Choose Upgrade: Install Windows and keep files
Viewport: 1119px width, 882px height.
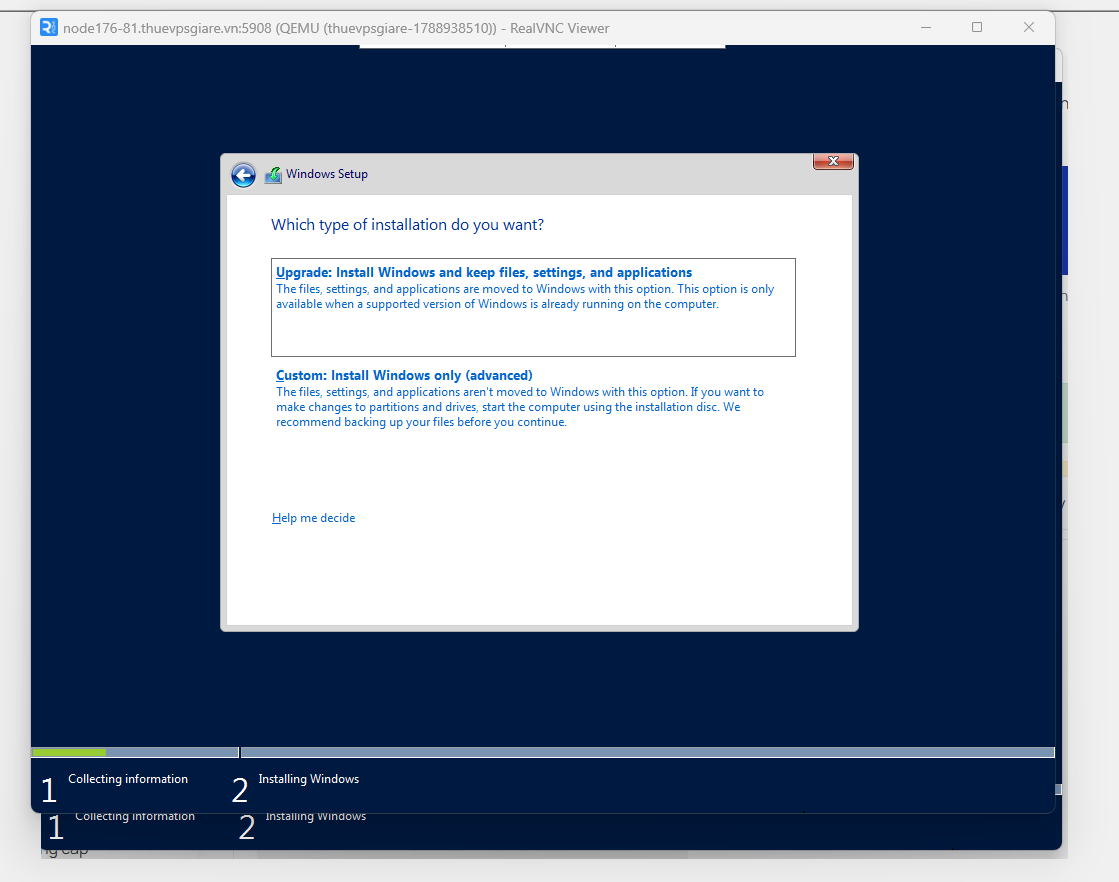coord(533,307)
